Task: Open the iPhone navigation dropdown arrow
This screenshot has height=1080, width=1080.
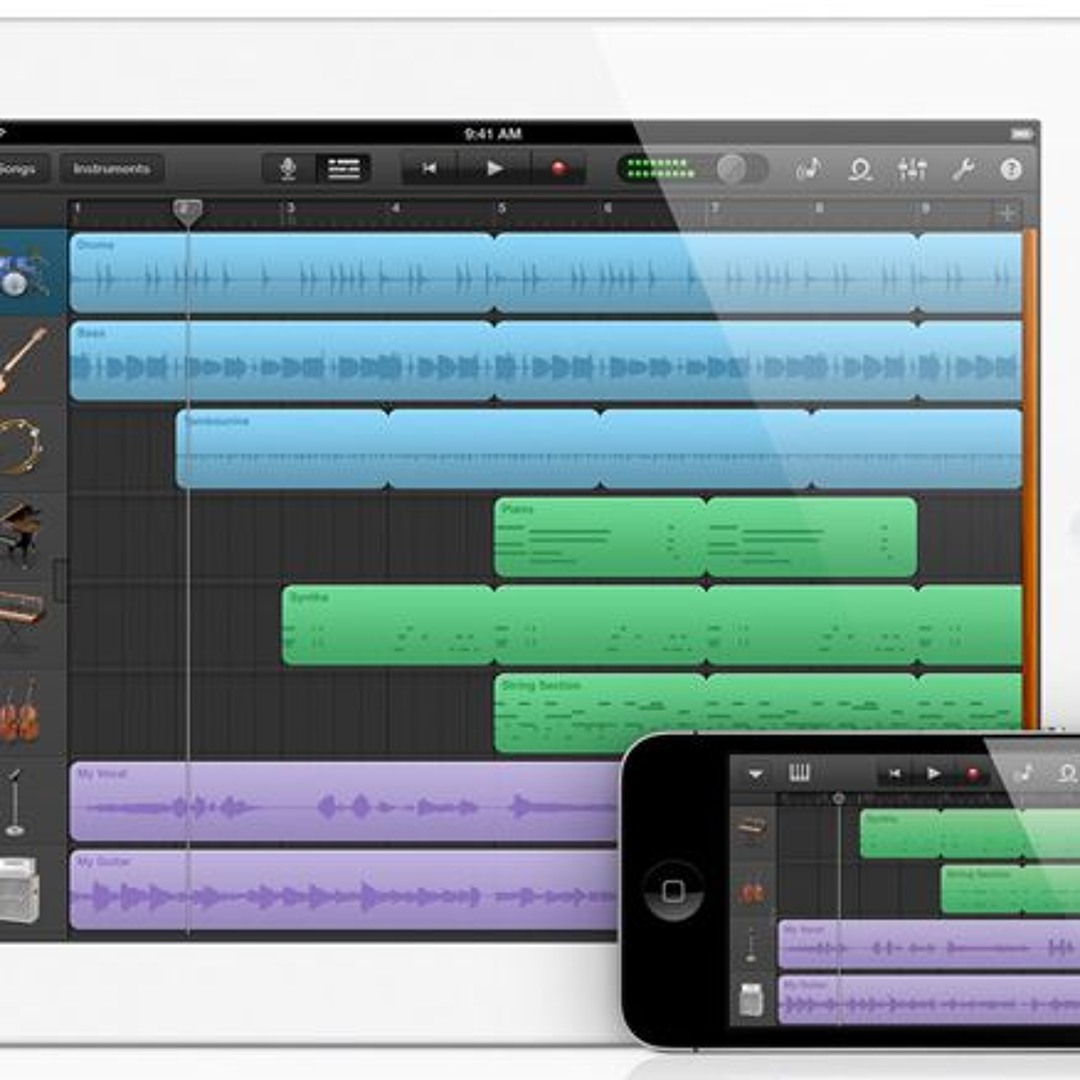Action: pos(755,774)
